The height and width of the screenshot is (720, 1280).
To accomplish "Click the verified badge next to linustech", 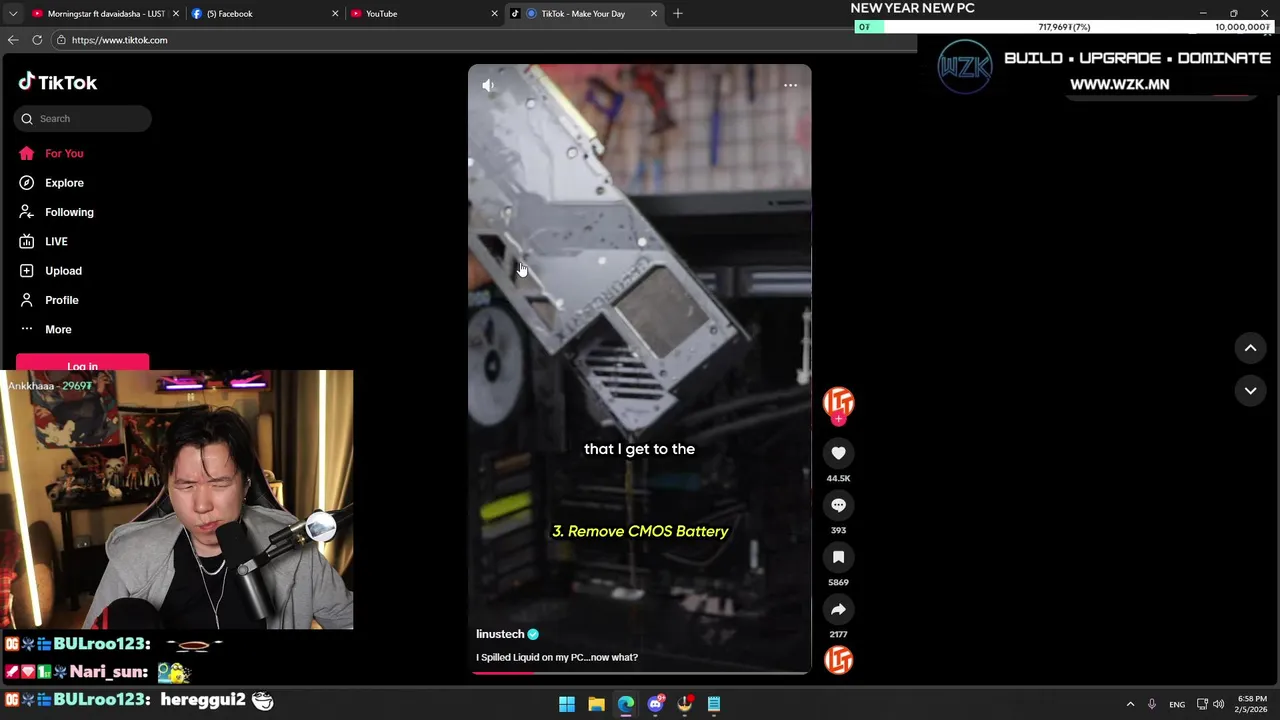I will (533, 634).
